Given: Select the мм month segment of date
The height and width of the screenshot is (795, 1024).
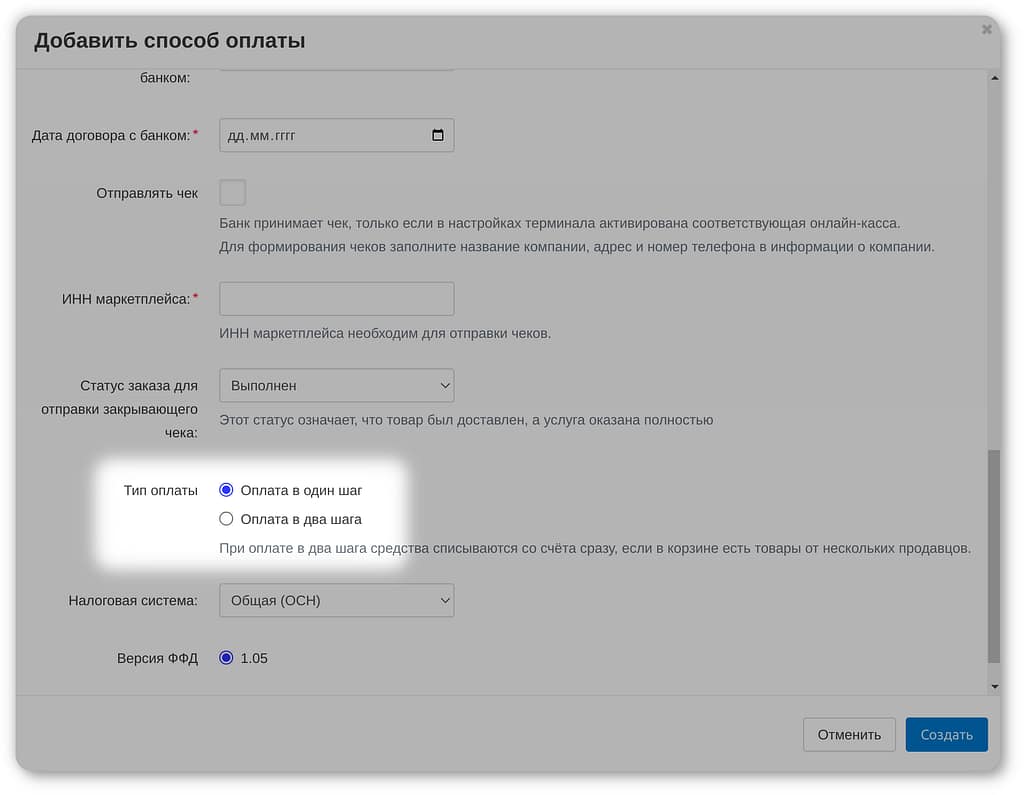Looking at the screenshot, I should (258, 135).
